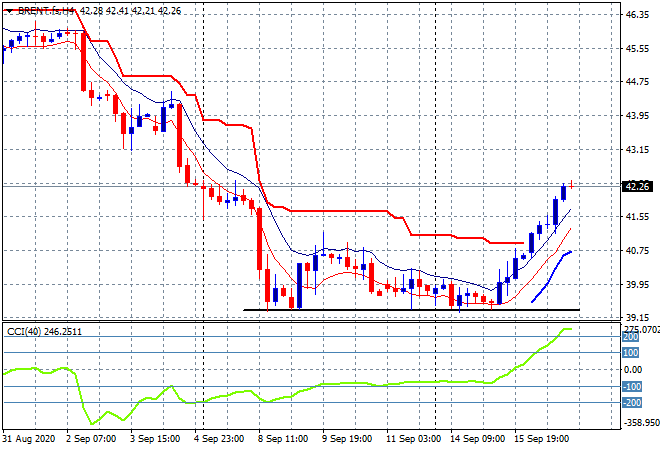
Task: Click the 14 Sep 09:00 time label
Action: (x=477, y=439)
